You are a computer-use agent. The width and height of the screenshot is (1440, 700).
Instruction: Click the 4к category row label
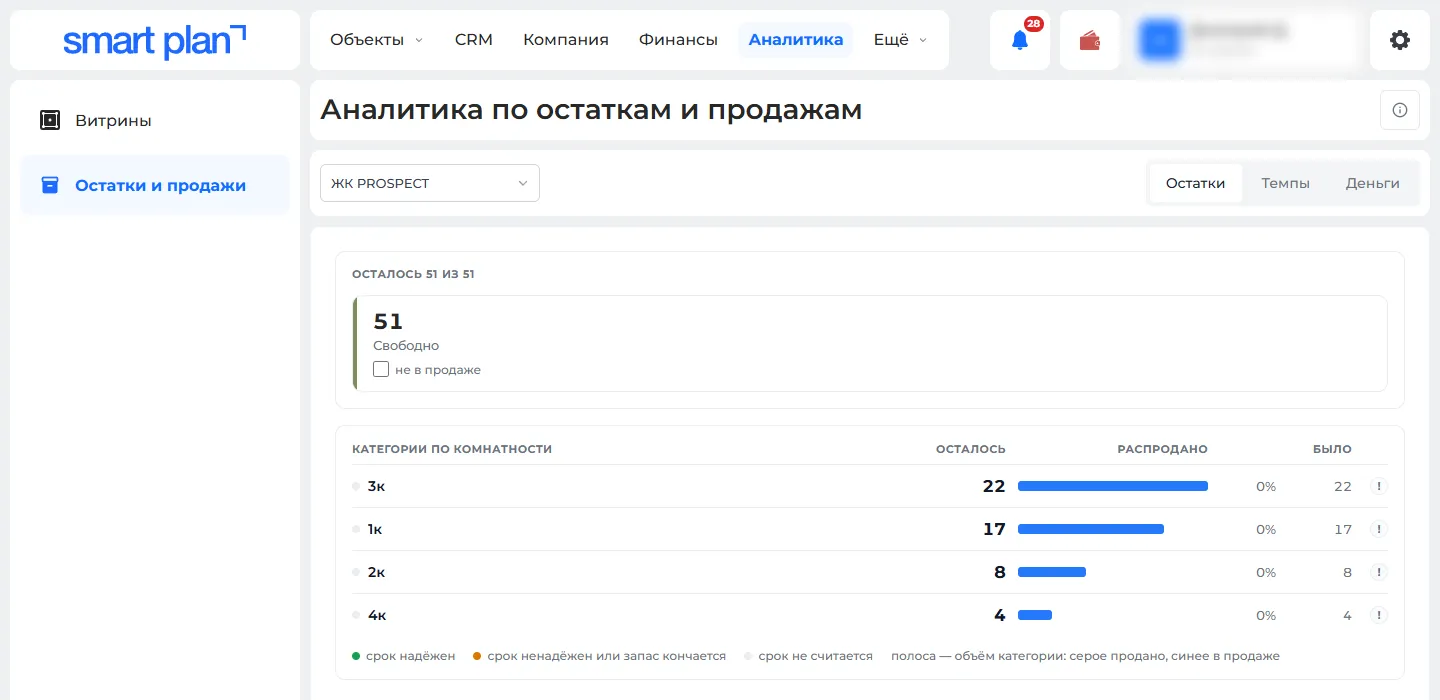coord(377,615)
